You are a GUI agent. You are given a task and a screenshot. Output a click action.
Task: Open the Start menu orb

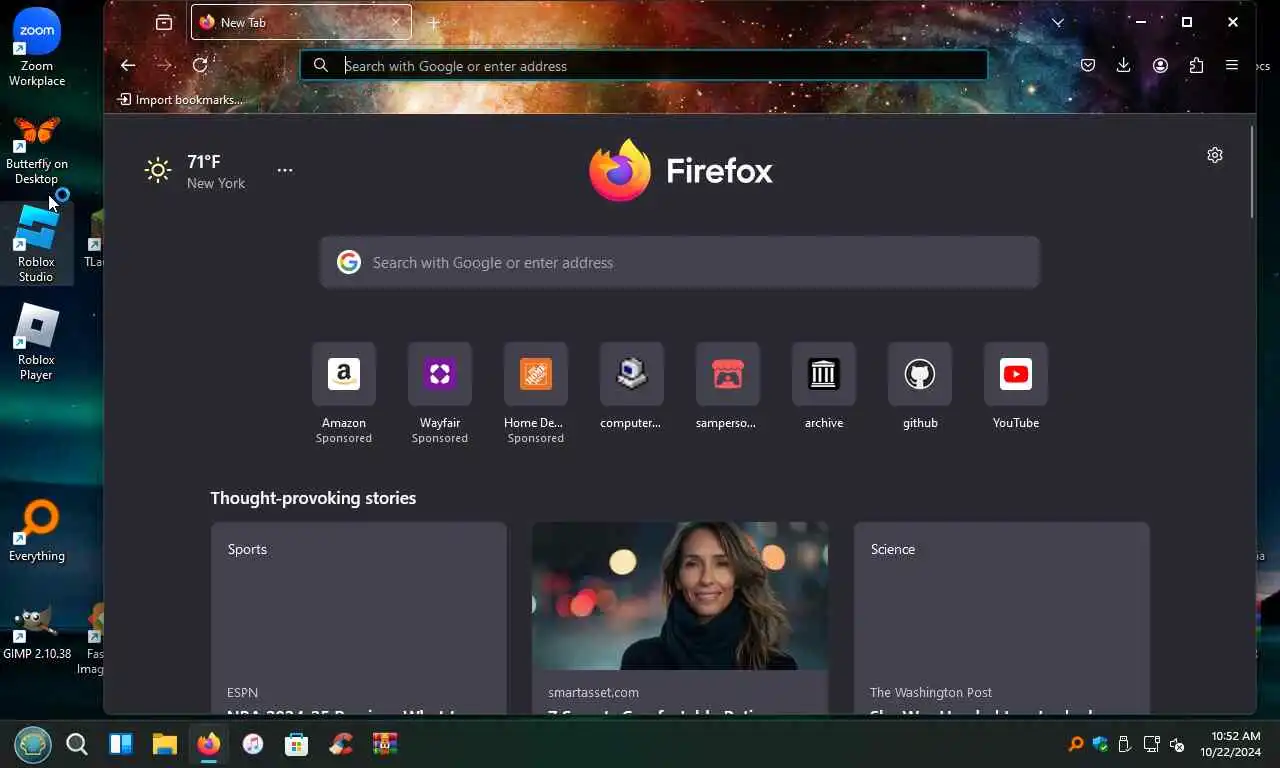(x=32, y=743)
